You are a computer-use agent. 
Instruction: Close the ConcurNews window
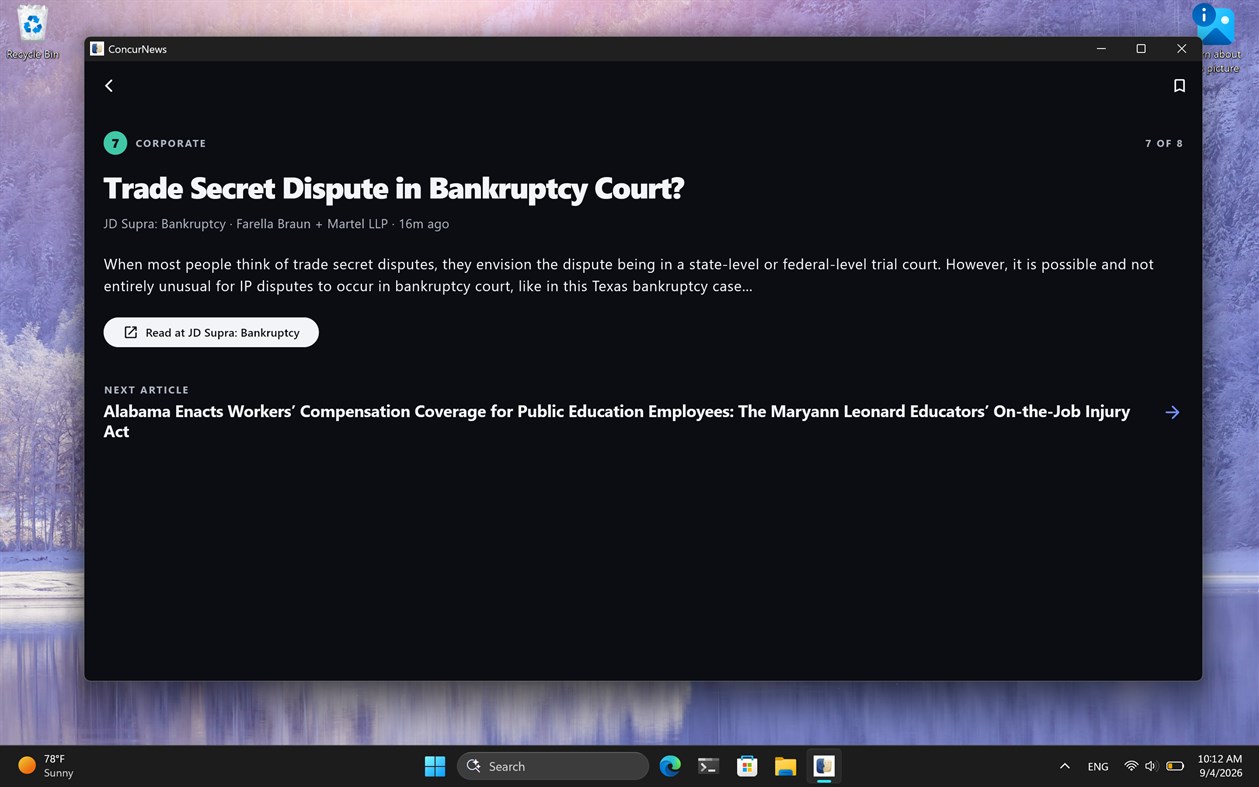tap(1181, 49)
